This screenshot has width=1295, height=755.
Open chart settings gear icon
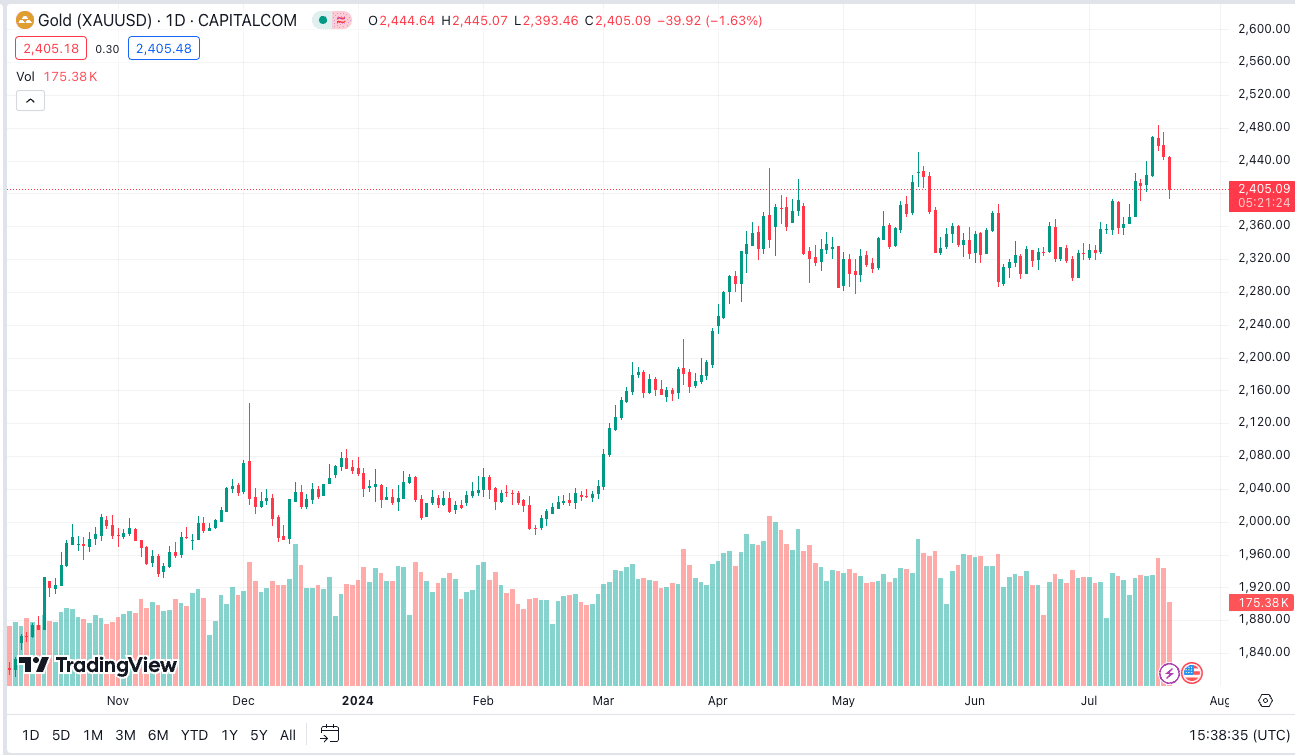[1265, 700]
